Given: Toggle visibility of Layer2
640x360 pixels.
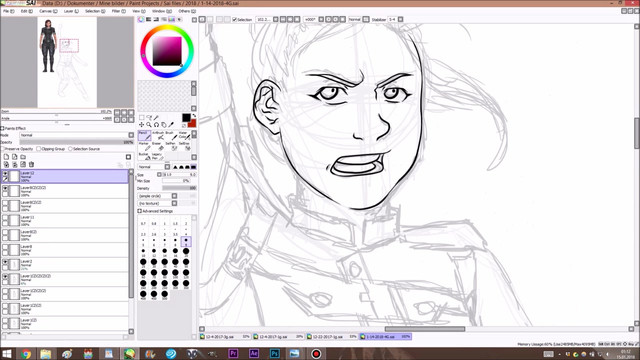Looking at the screenshot, I should [5, 262].
